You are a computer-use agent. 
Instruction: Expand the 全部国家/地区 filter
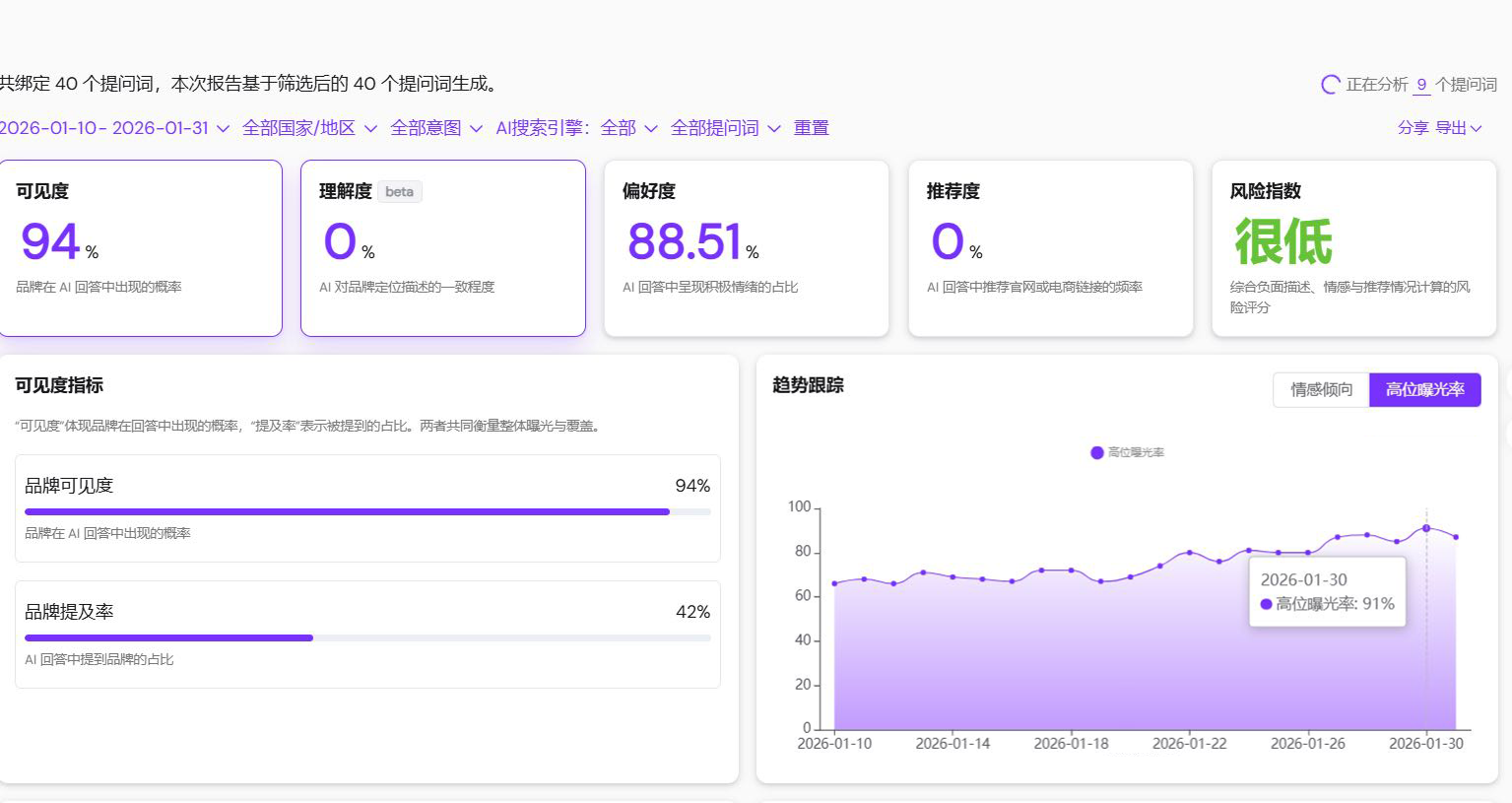click(x=308, y=128)
